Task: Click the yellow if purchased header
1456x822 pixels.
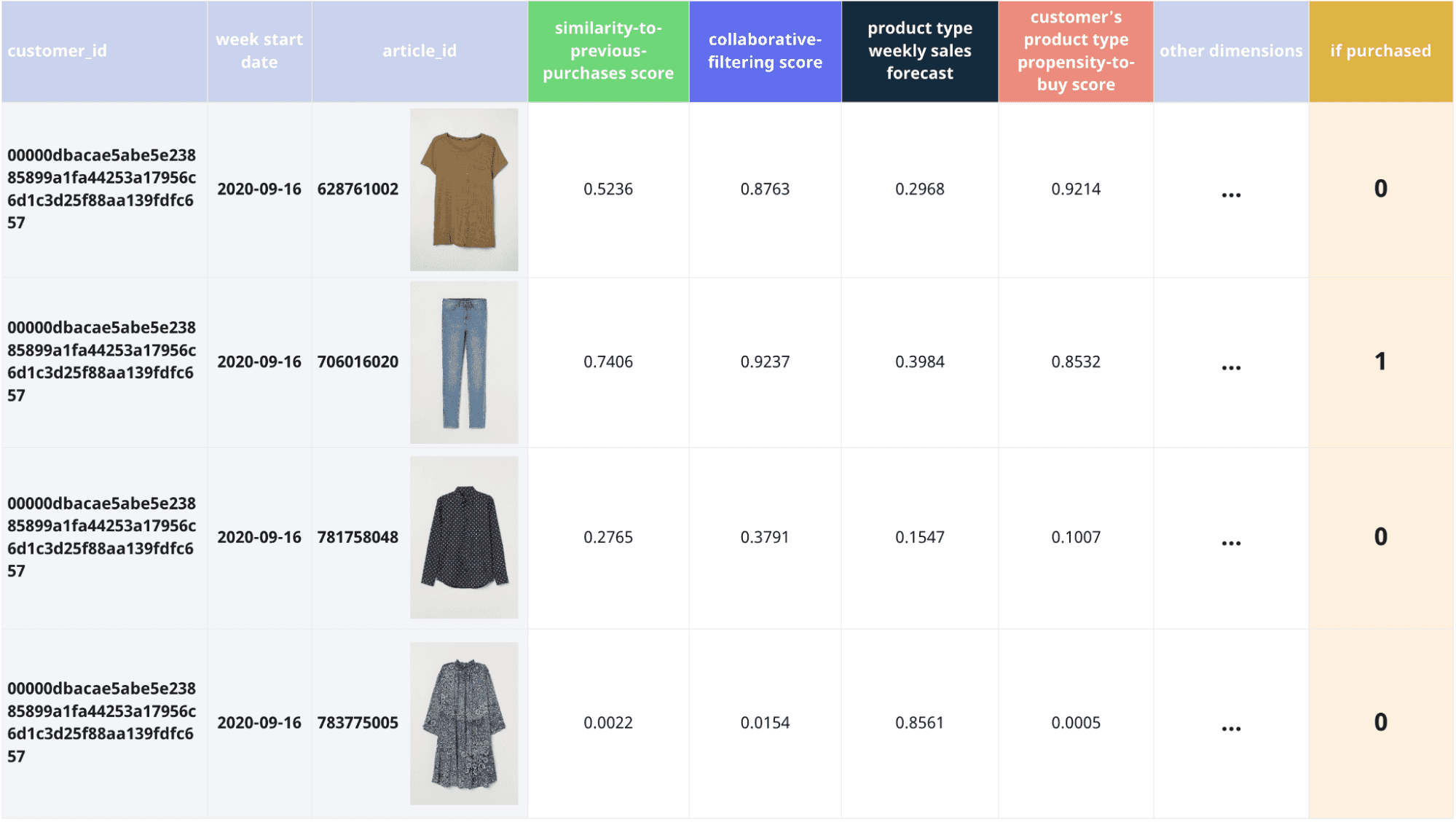Action: point(1381,51)
